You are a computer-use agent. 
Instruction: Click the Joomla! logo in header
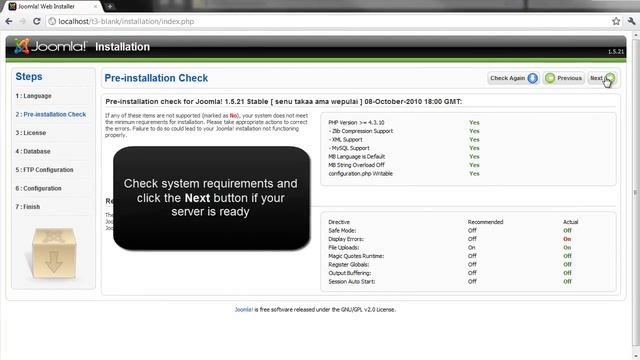coord(50,46)
